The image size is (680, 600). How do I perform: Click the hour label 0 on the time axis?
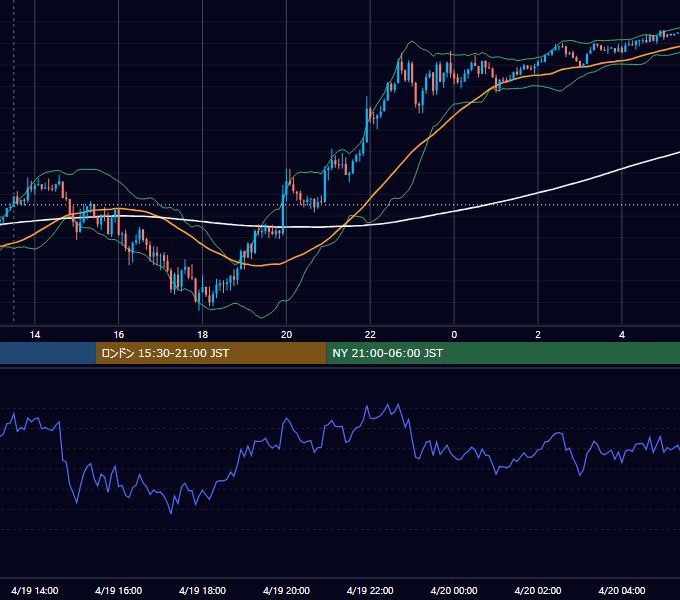[454, 335]
